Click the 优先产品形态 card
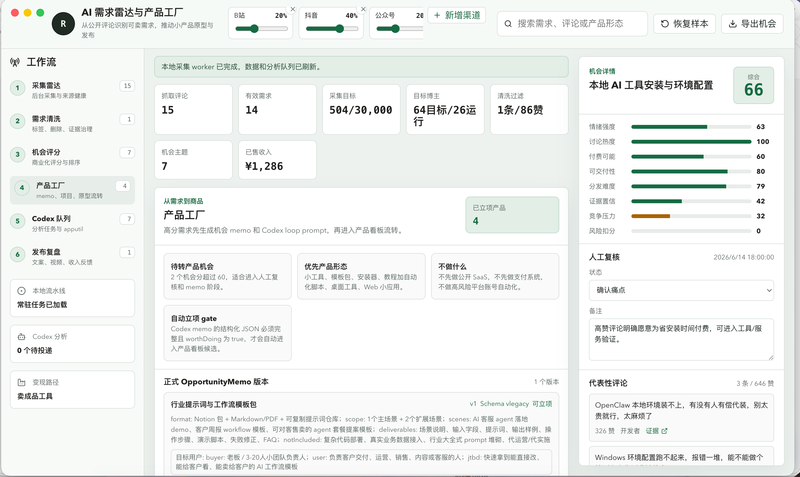Viewport: 800px width, 477px height. point(361,276)
